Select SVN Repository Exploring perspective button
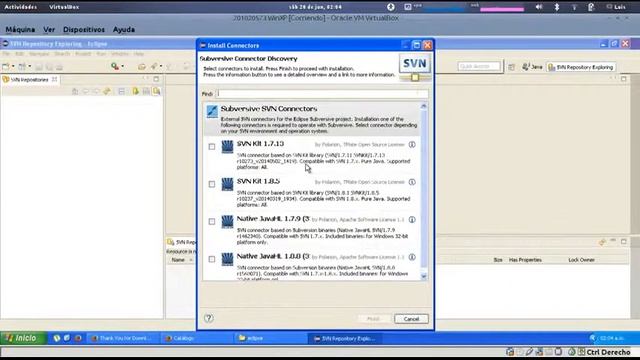Screen dimensions: 640x360 [581, 67]
